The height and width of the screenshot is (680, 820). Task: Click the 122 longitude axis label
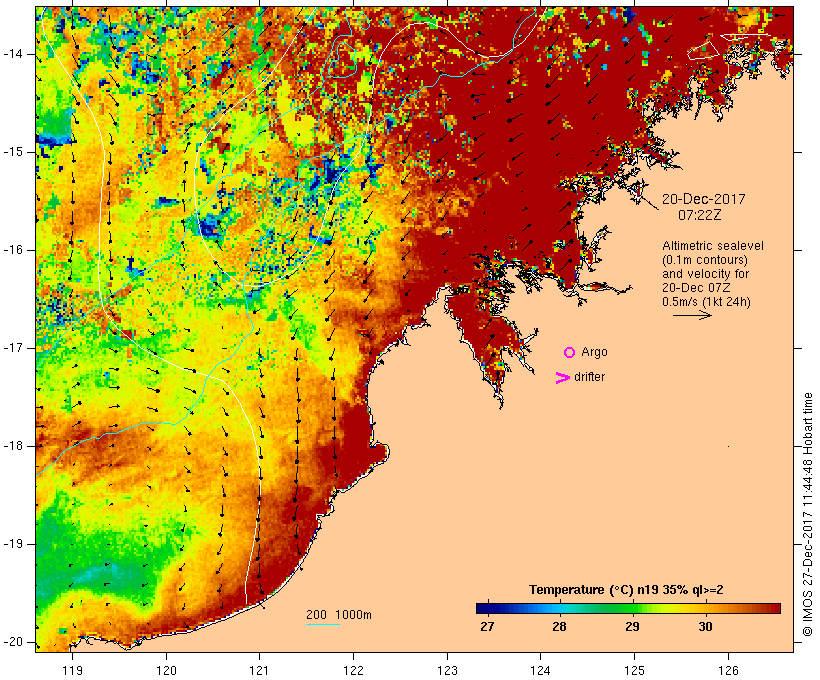click(x=354, y=671)
